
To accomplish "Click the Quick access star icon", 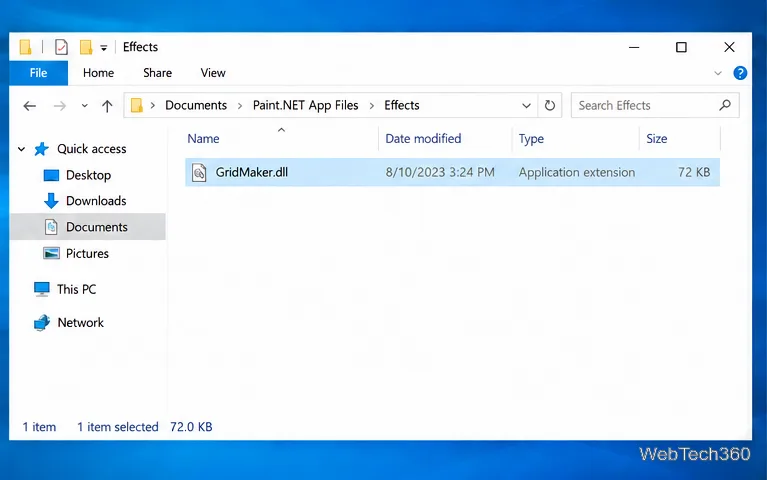I will [x=42, y=149].
